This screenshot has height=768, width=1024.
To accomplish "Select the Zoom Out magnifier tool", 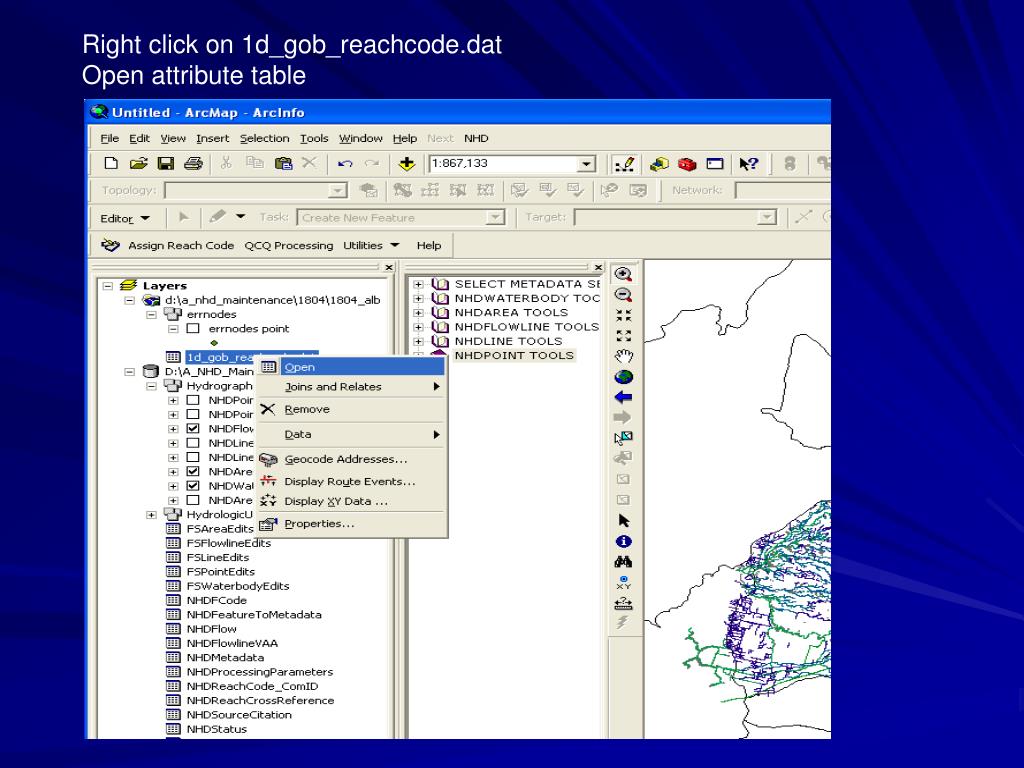I will pyautogui.click(x=624, y=295).
